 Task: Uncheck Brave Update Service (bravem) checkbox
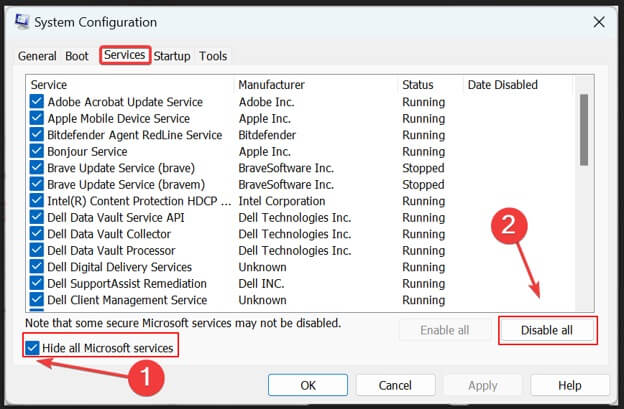click(x=37, y=184)
